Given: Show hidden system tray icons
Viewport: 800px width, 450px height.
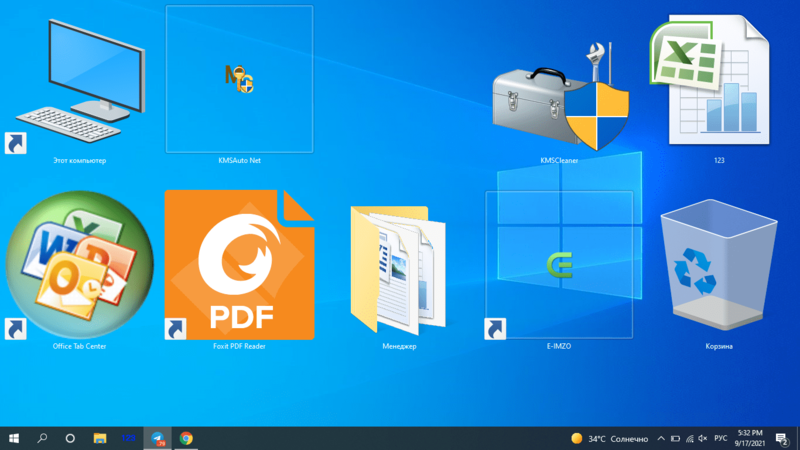Looking at the screenshot, I should click(x=661, y=439).
